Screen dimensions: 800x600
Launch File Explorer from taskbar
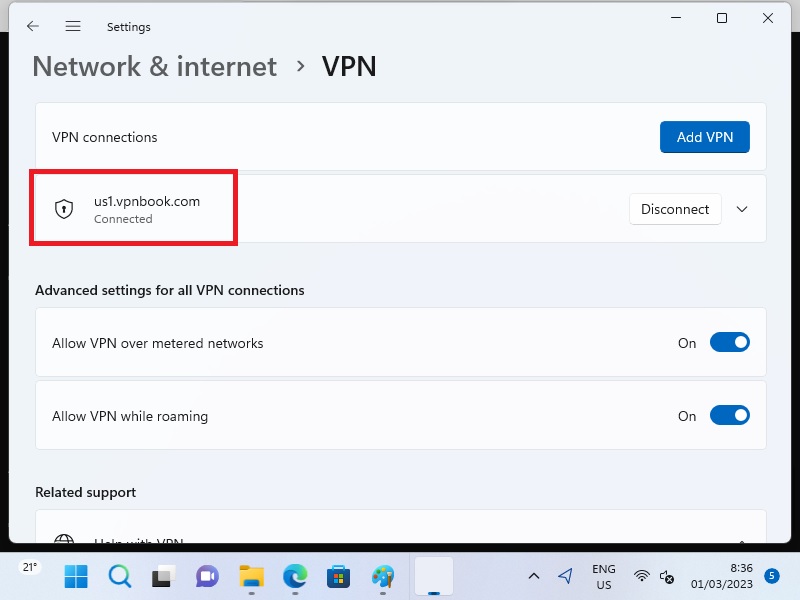251,576
